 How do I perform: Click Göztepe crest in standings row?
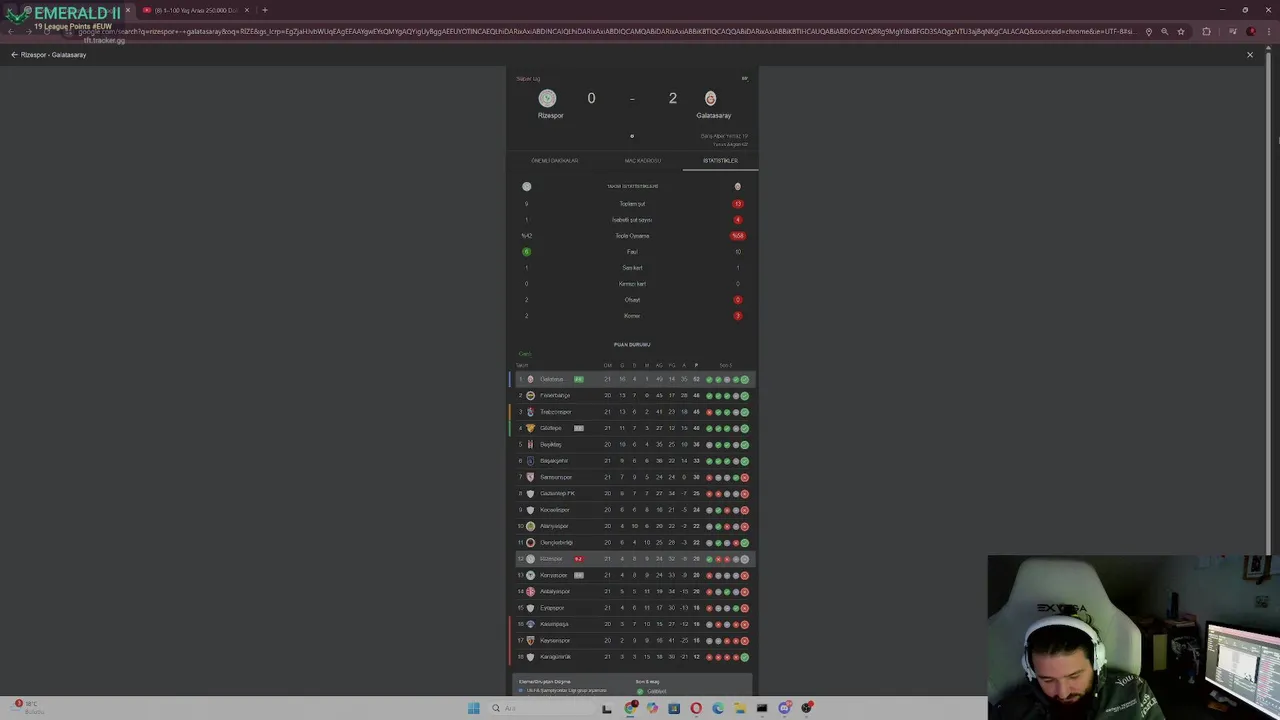(x=530, y=428)
